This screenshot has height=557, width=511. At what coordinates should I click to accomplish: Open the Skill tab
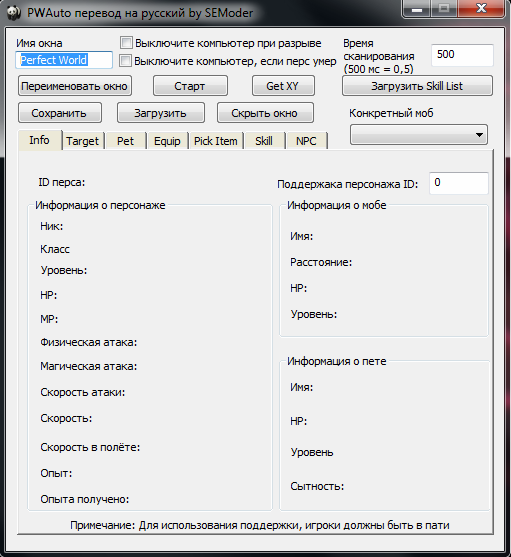tap(264, 141)
